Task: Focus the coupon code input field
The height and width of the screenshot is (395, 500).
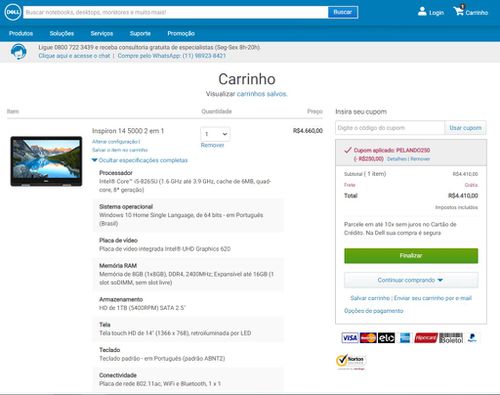Action: pos(390,128)
